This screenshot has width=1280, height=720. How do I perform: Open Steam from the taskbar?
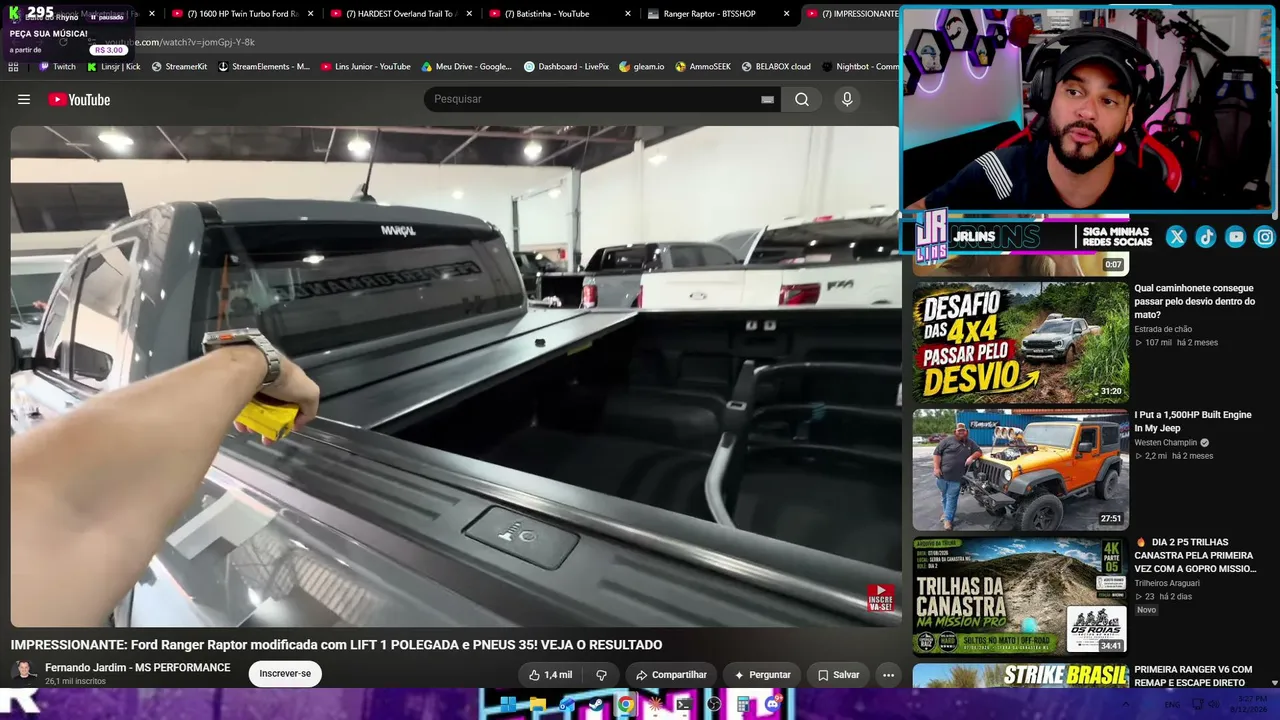pos(596,704)
